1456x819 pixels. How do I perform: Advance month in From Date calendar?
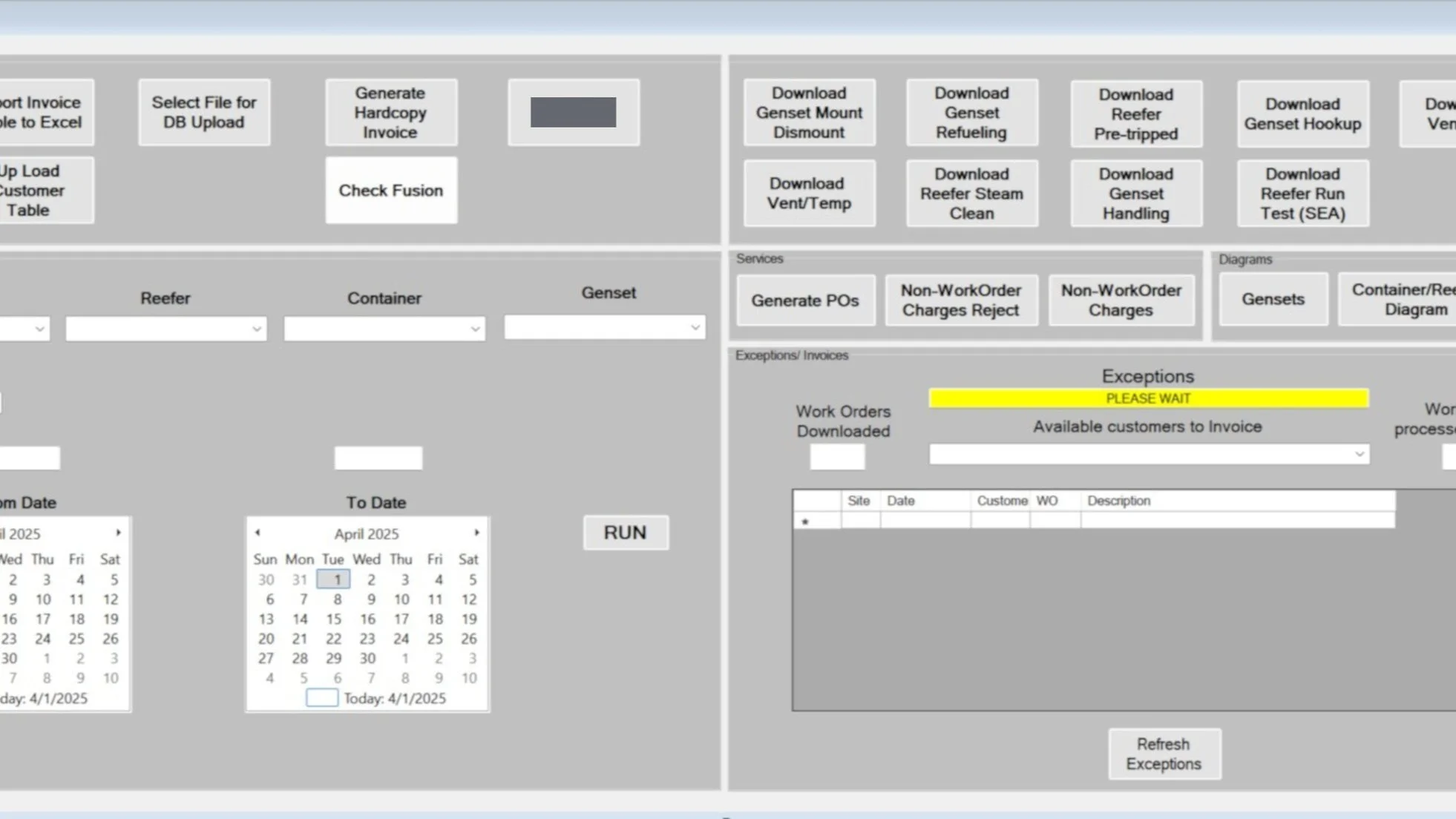click(118, 533)
